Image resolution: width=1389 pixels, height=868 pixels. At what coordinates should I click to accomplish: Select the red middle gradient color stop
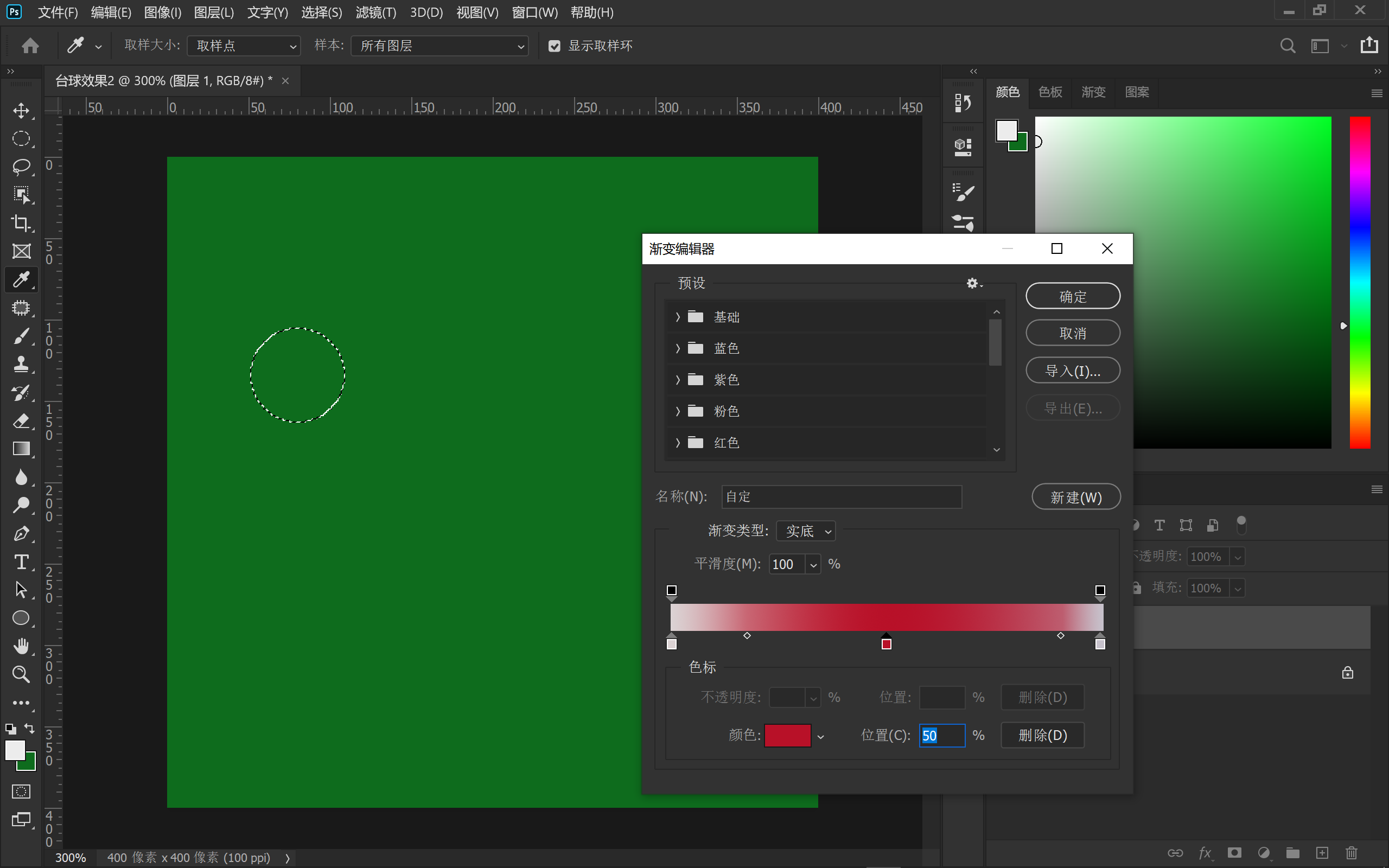[x=886, y=643]
